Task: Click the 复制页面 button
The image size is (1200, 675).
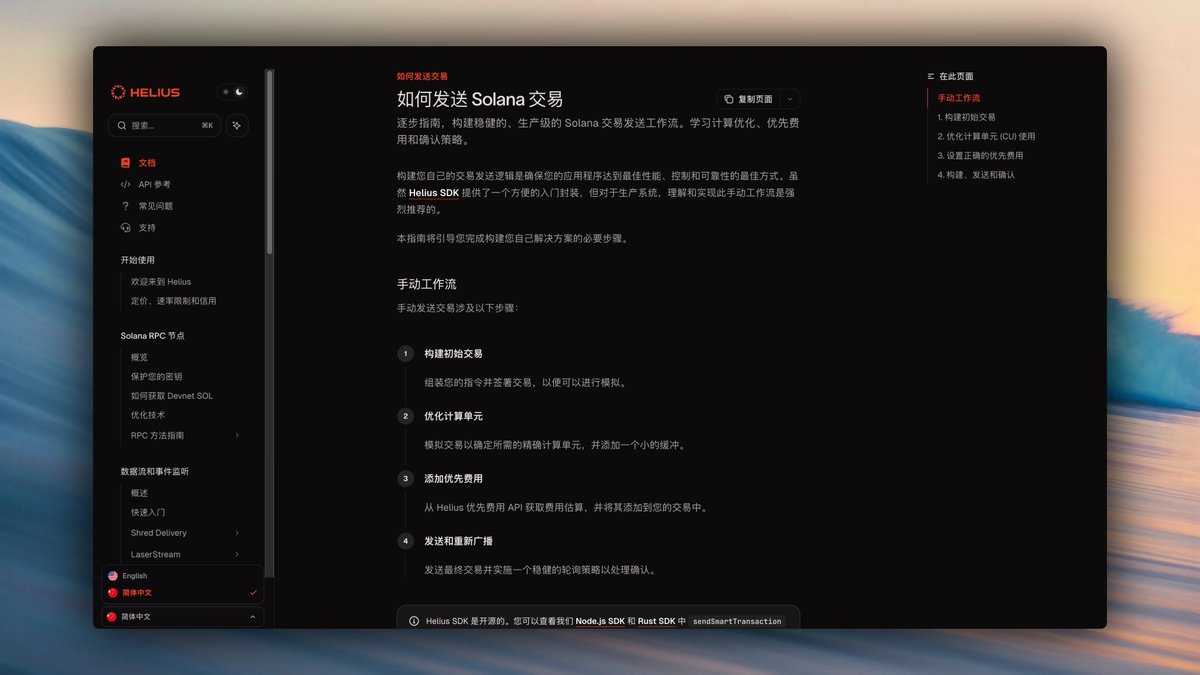Action: click(x=748, y=99)
